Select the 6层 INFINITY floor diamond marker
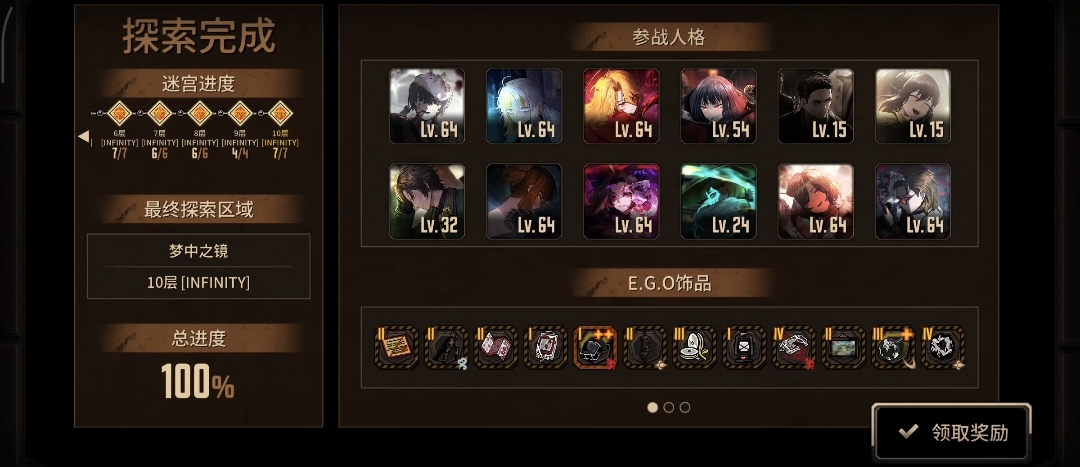Screen dimensions: 1080x467 [x=119, y=112]
